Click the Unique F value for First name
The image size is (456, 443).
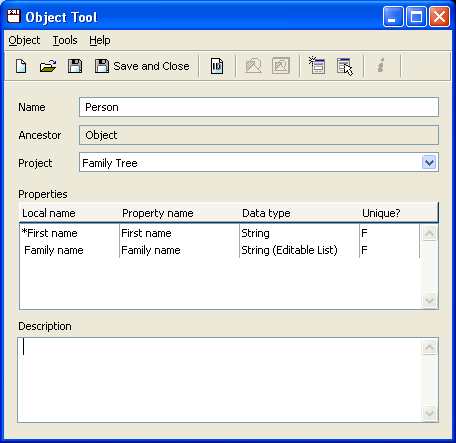[389, 233]
